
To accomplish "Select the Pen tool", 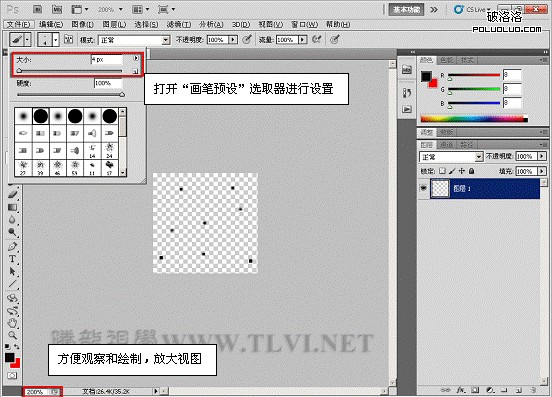I will pos(12,246).
